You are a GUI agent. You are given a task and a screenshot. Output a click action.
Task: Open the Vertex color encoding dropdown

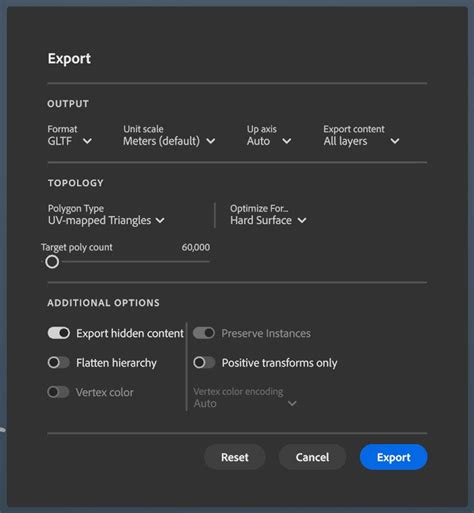coord(245,403)
